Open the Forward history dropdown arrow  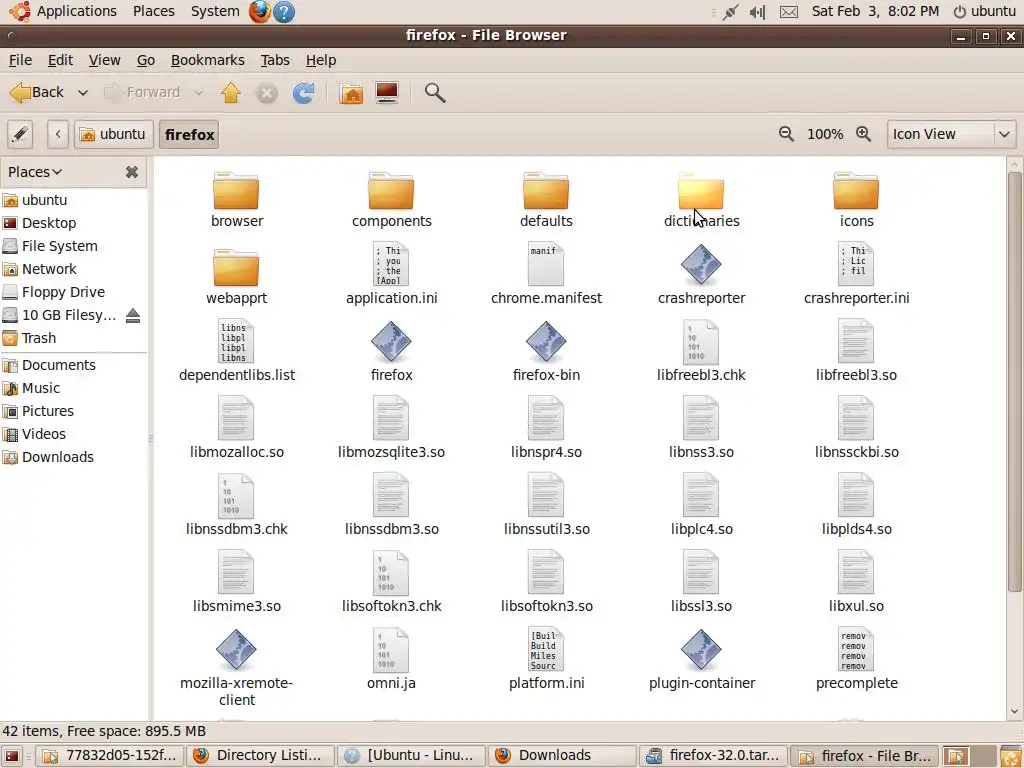(x=198, y=93)
